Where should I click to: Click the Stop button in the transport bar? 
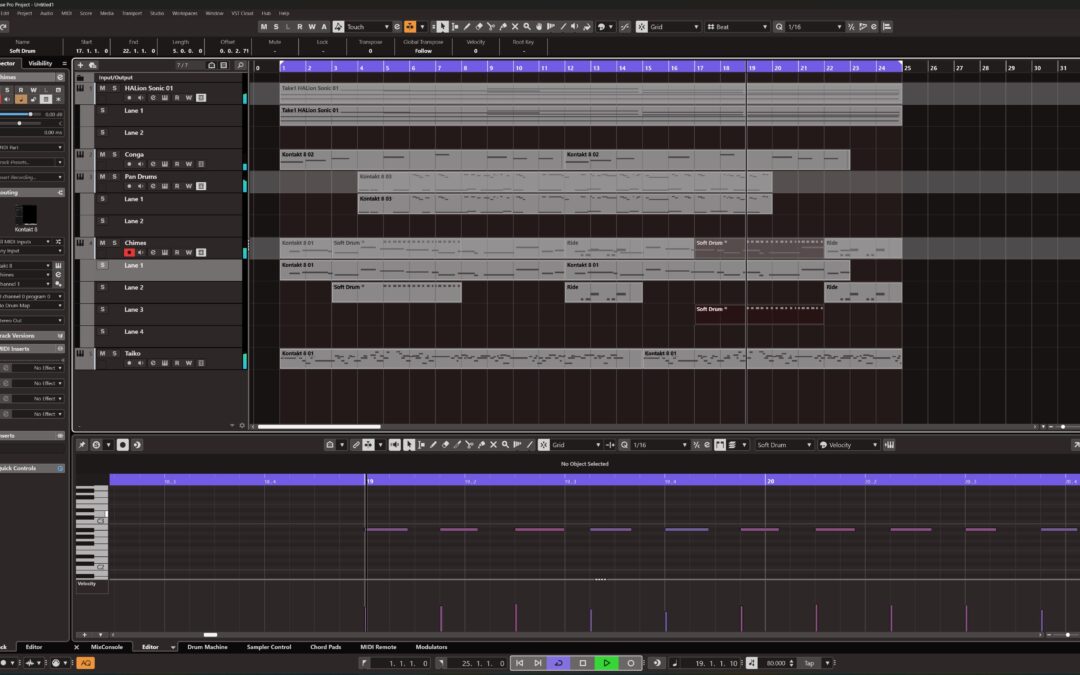[x=583, y=663]
